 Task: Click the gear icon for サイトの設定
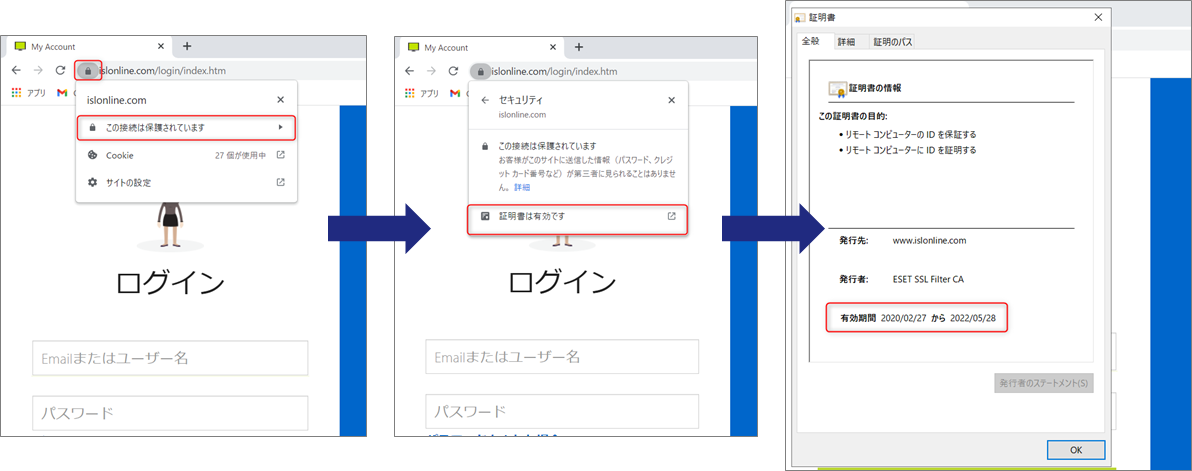point(93,182)
